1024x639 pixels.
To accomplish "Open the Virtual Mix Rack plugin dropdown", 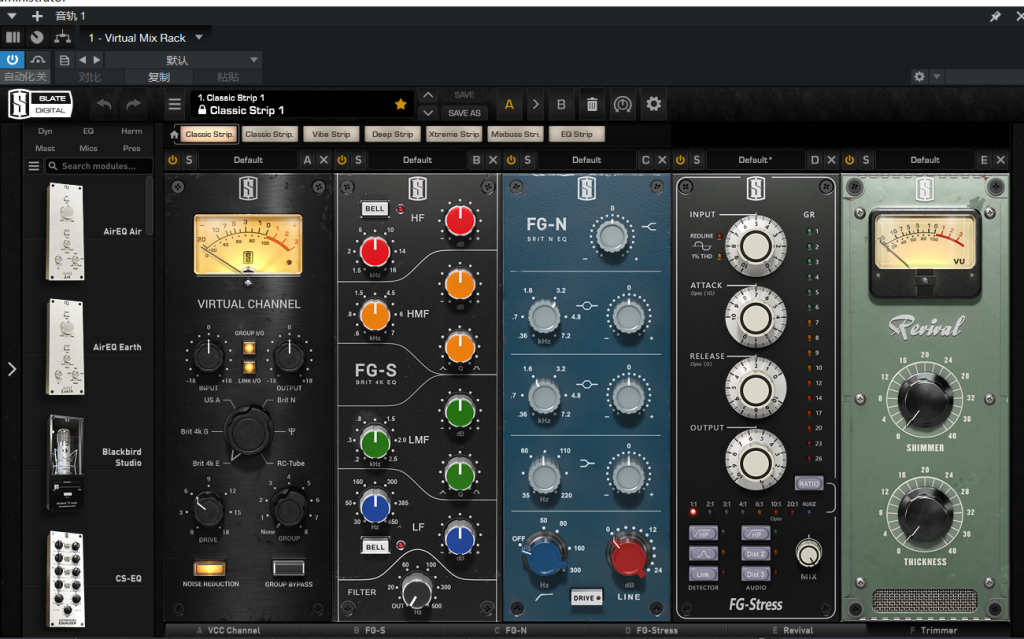I will click(x=198, y=38).
